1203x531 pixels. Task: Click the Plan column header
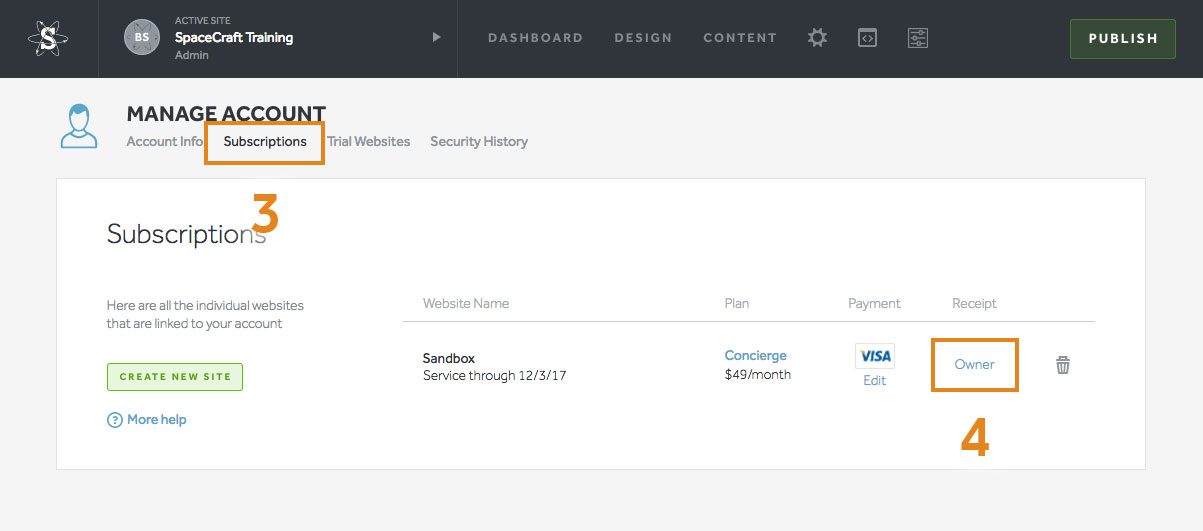tap(737, 303)
